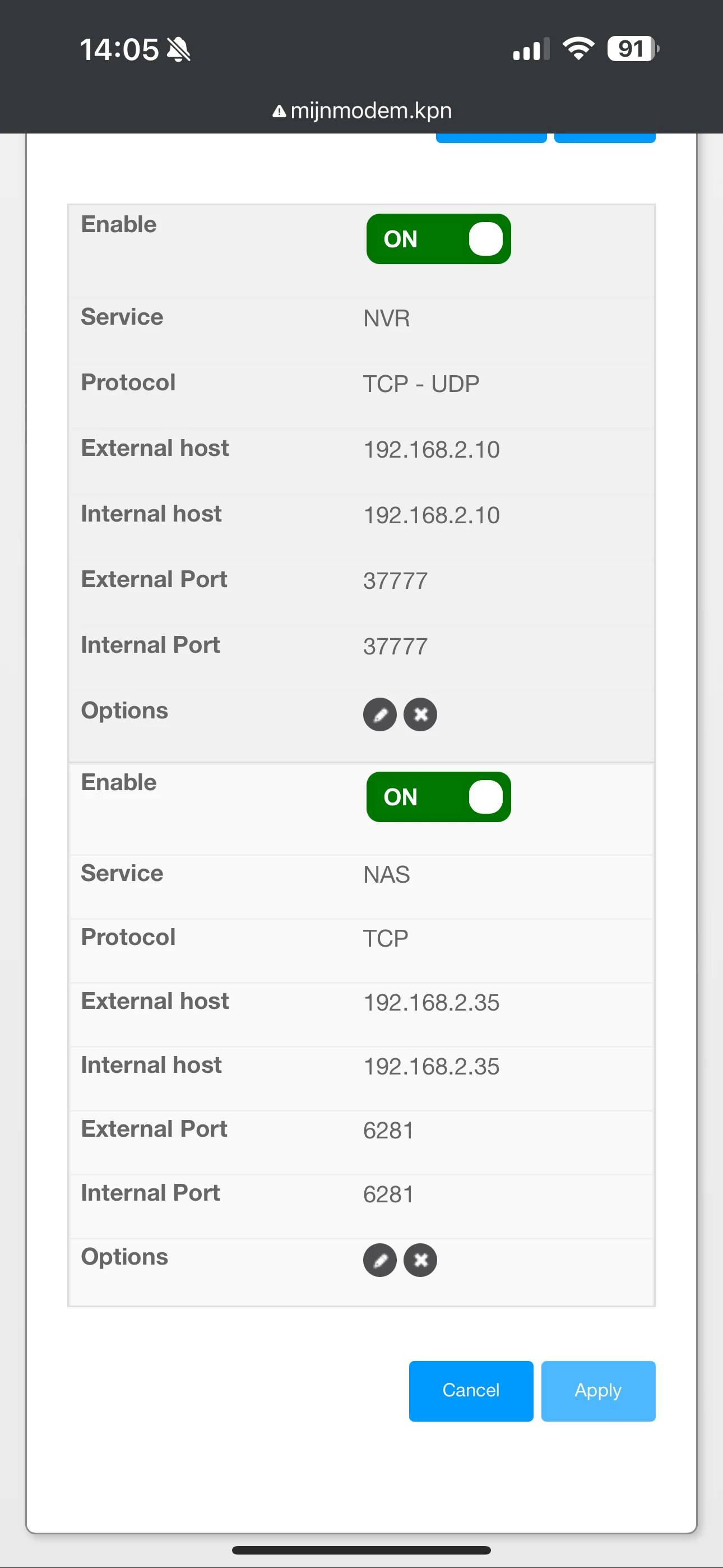Tap the cellular signal strength icon
The height and width of the screenshot is (1568, 723).
(x=531, y=49)
